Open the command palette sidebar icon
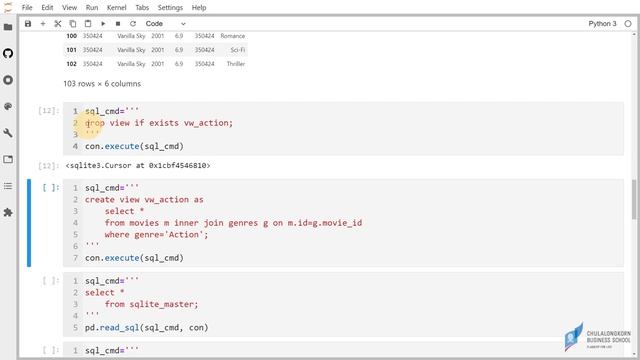This screenshot has height=360, width=640. pos(8,107)
